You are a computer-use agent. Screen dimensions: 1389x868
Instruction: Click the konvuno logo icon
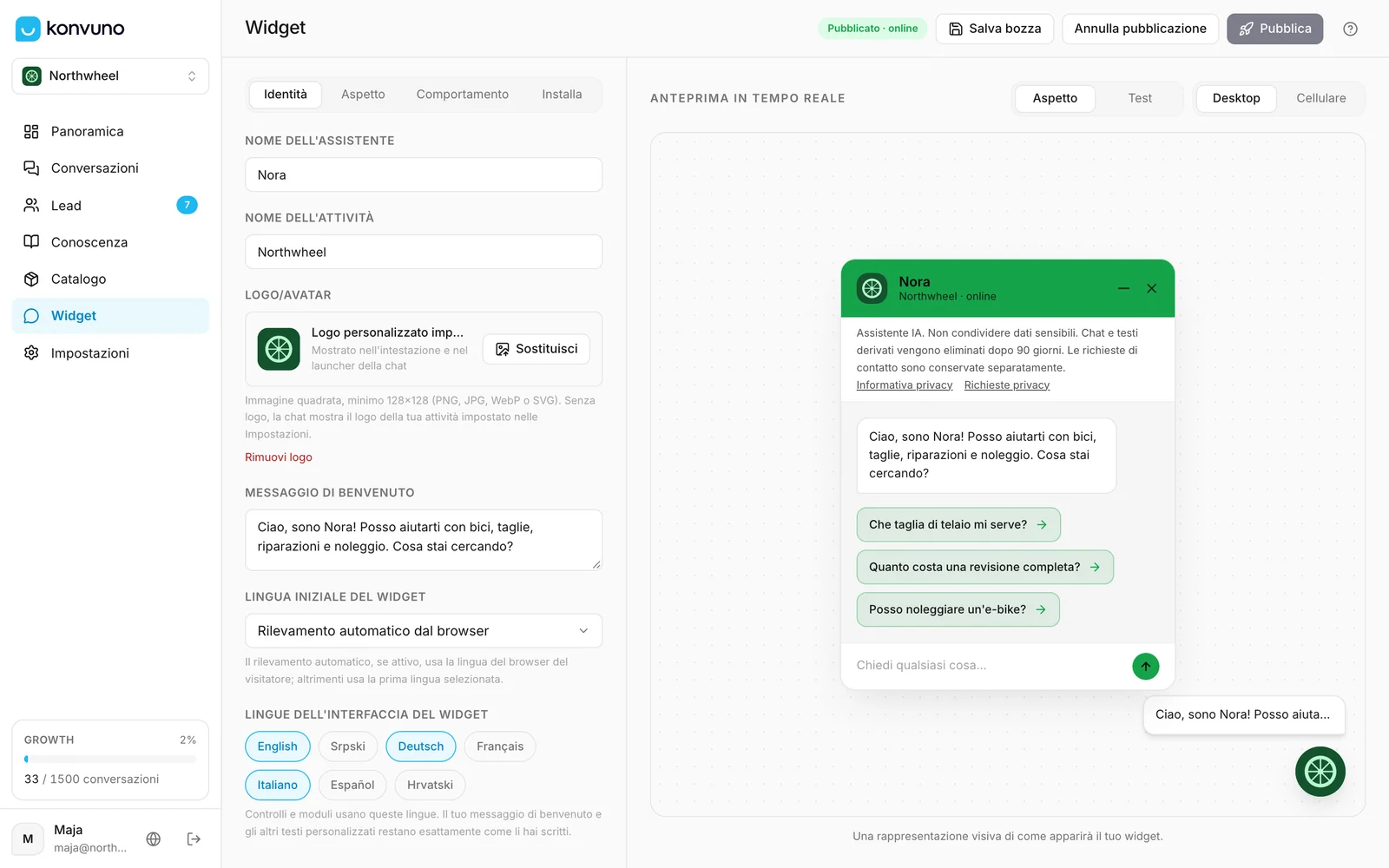point(28,29)
